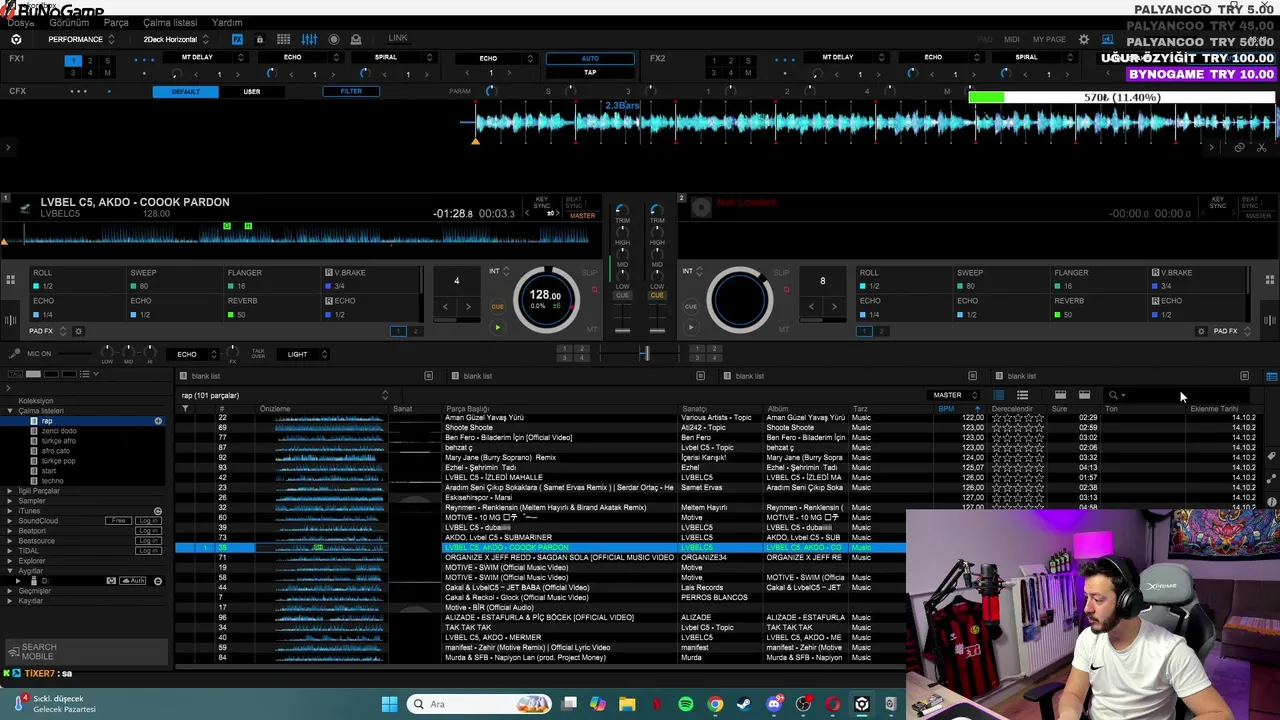This screenshot has height=720, width=1280.
Task: Select the USER CFX bank
Action: click(x=252, y=91)
